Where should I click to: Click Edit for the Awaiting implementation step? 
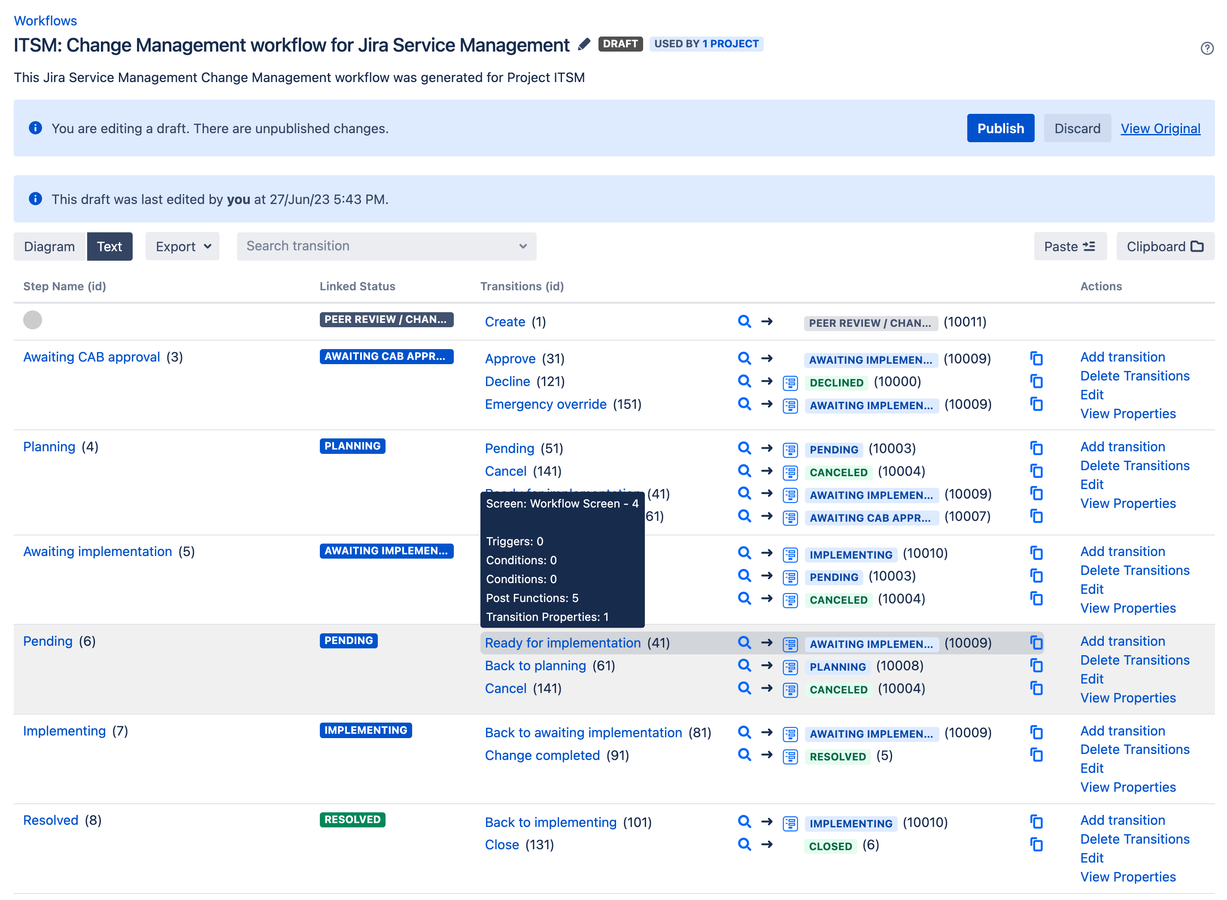click(x=1092, y=589)
